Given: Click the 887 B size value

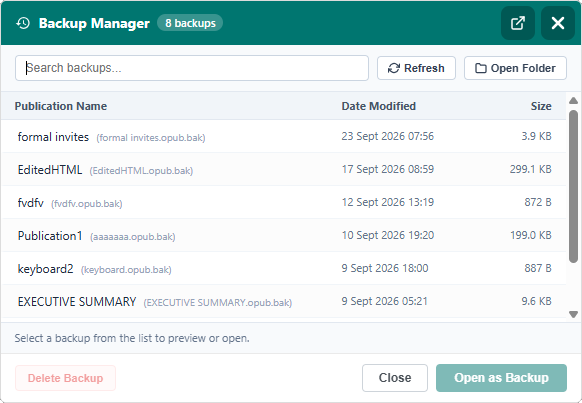Looking at the screenshot, I should (x=538, y=268).
